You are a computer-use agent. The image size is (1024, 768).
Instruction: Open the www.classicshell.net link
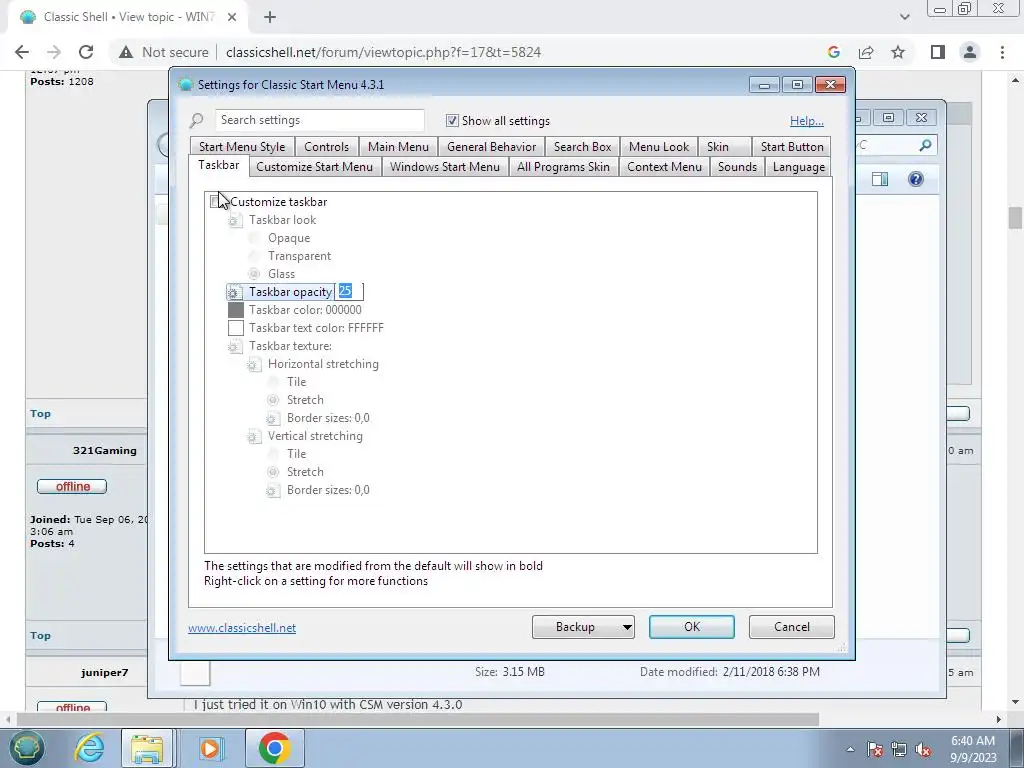click(x=242, y=628)
